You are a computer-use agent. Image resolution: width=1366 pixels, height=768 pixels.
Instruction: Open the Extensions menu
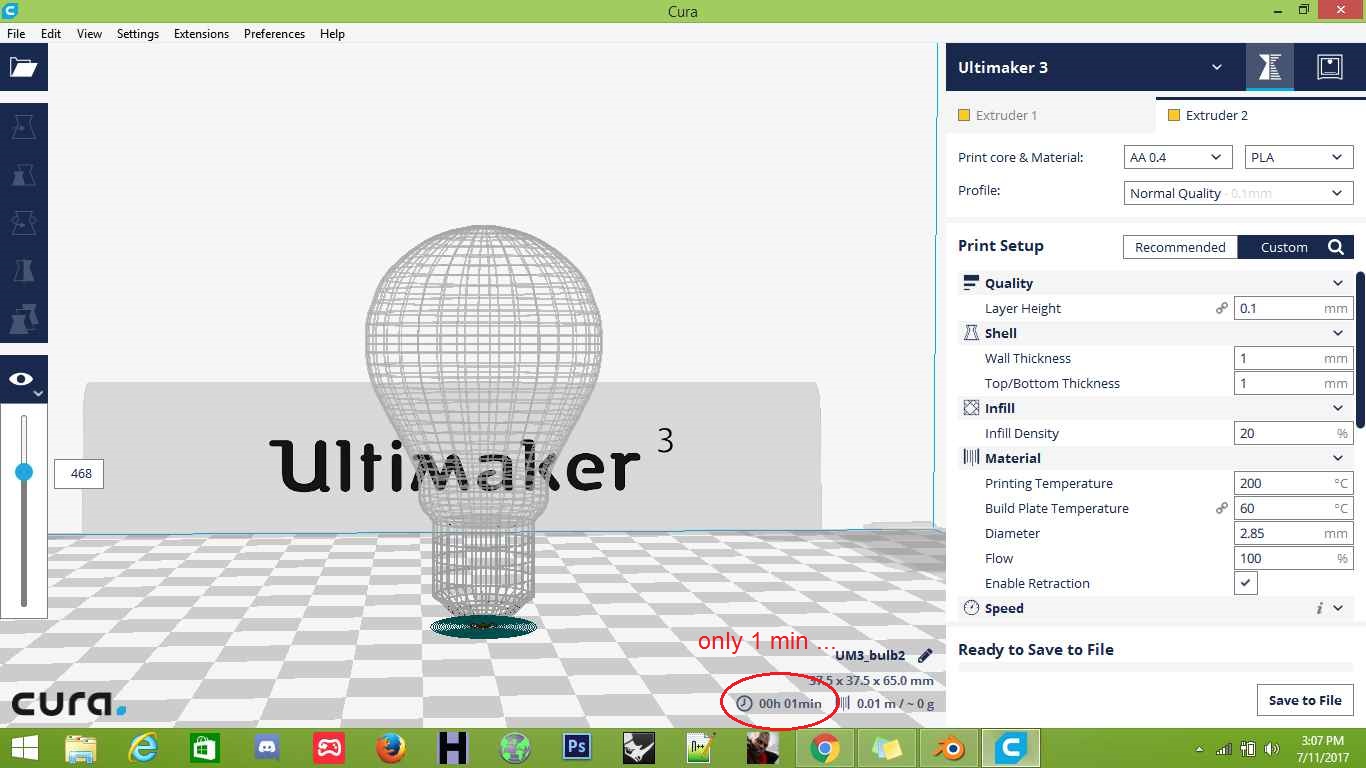coord(201,33)
